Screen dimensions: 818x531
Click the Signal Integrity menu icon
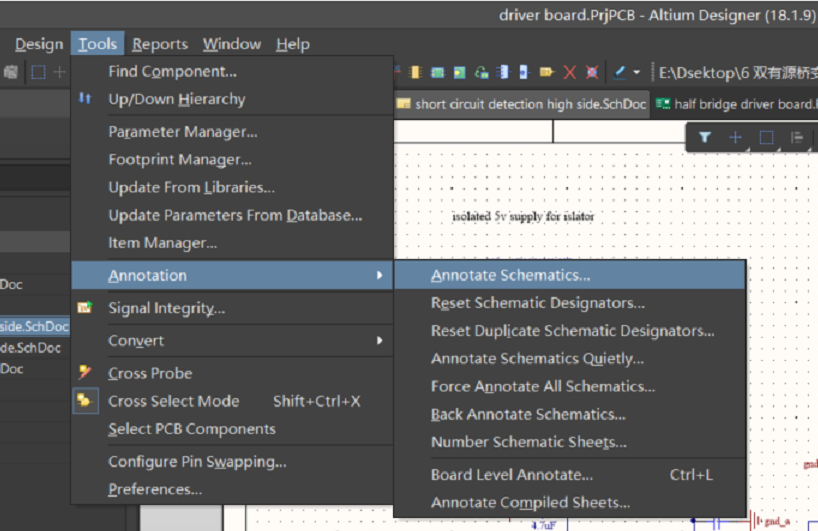[85, 308]
